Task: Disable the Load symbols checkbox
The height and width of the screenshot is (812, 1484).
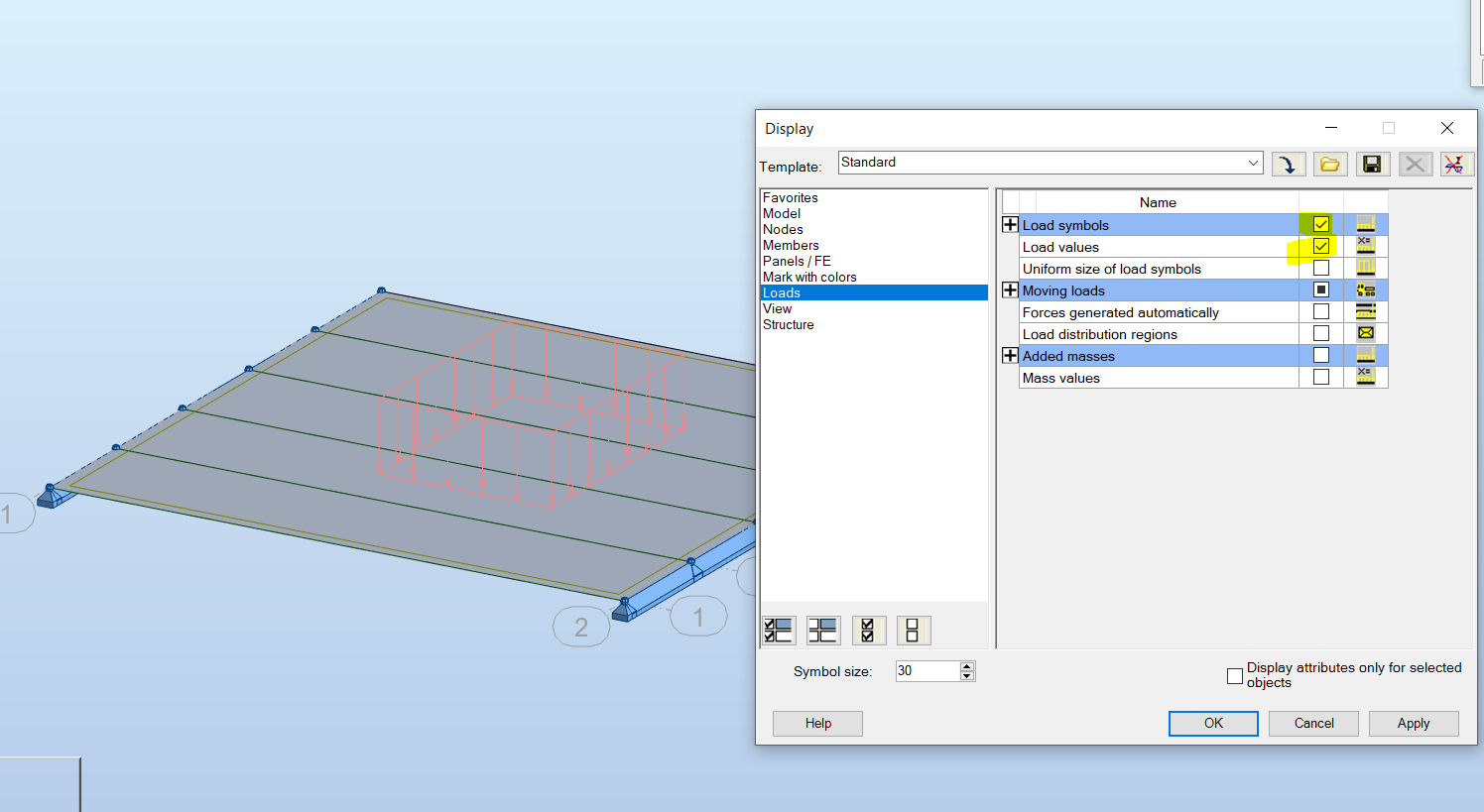Action: 1321,224
